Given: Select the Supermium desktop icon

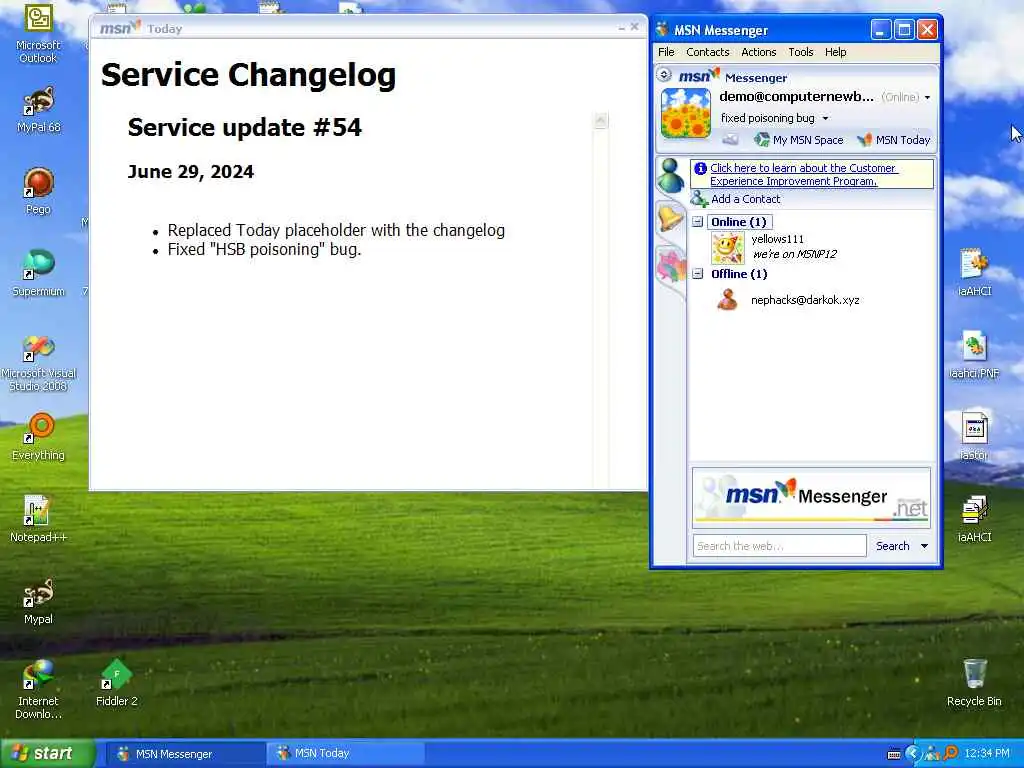Looking at the screenshot, I should point(39,273).
